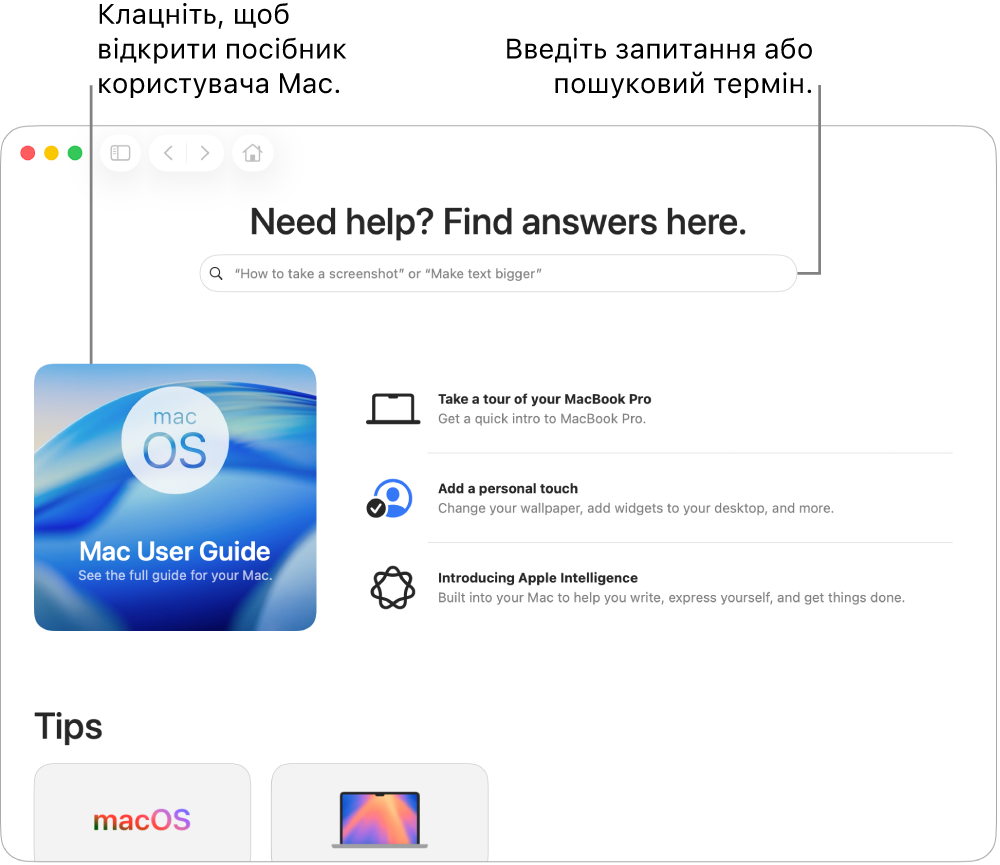Toggle the sidebar with the toolbar icon
This screenshot has width=1000, height=865.
121,153
